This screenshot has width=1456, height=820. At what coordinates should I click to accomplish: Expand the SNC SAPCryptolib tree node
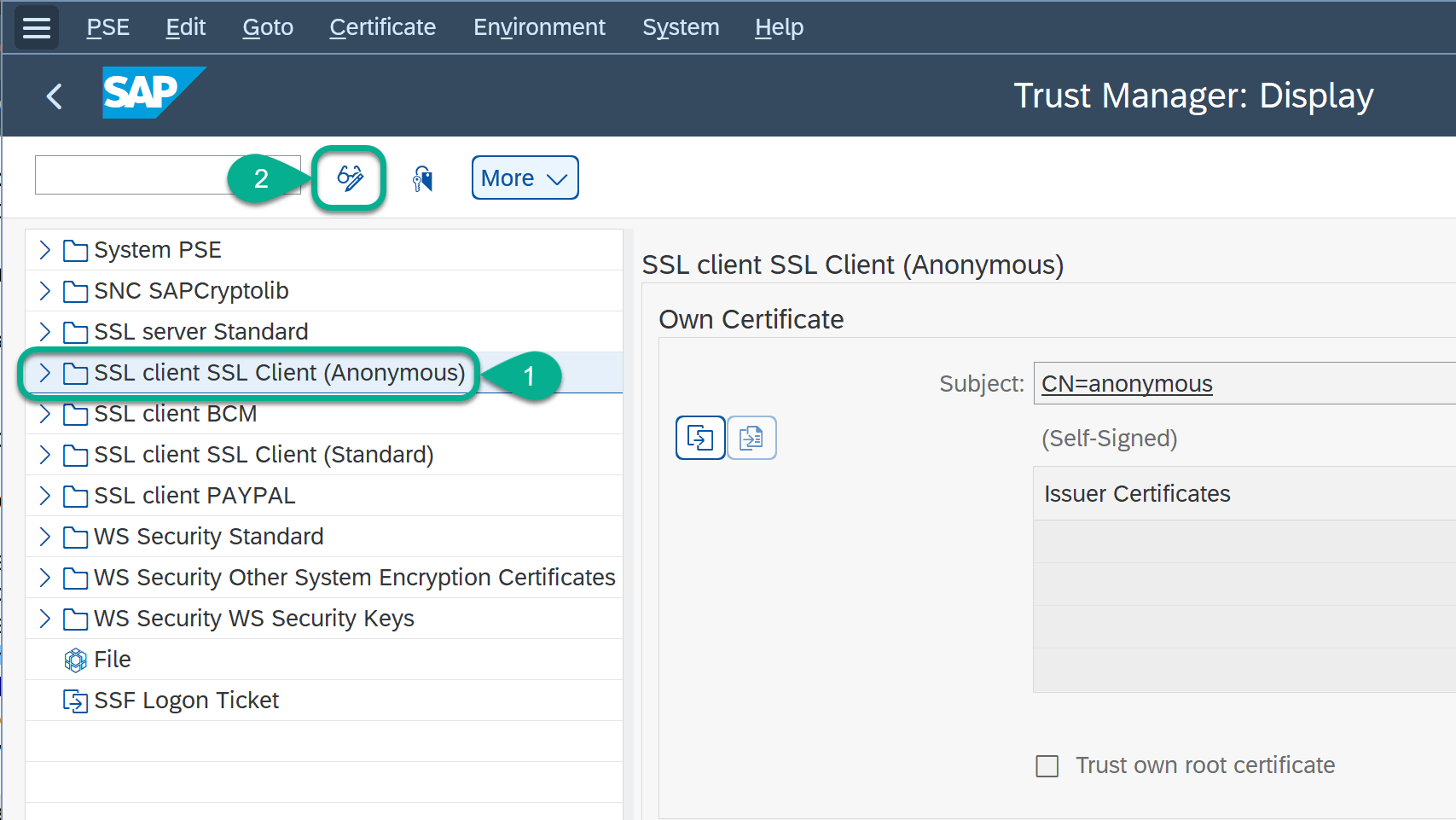click(45, 291)
